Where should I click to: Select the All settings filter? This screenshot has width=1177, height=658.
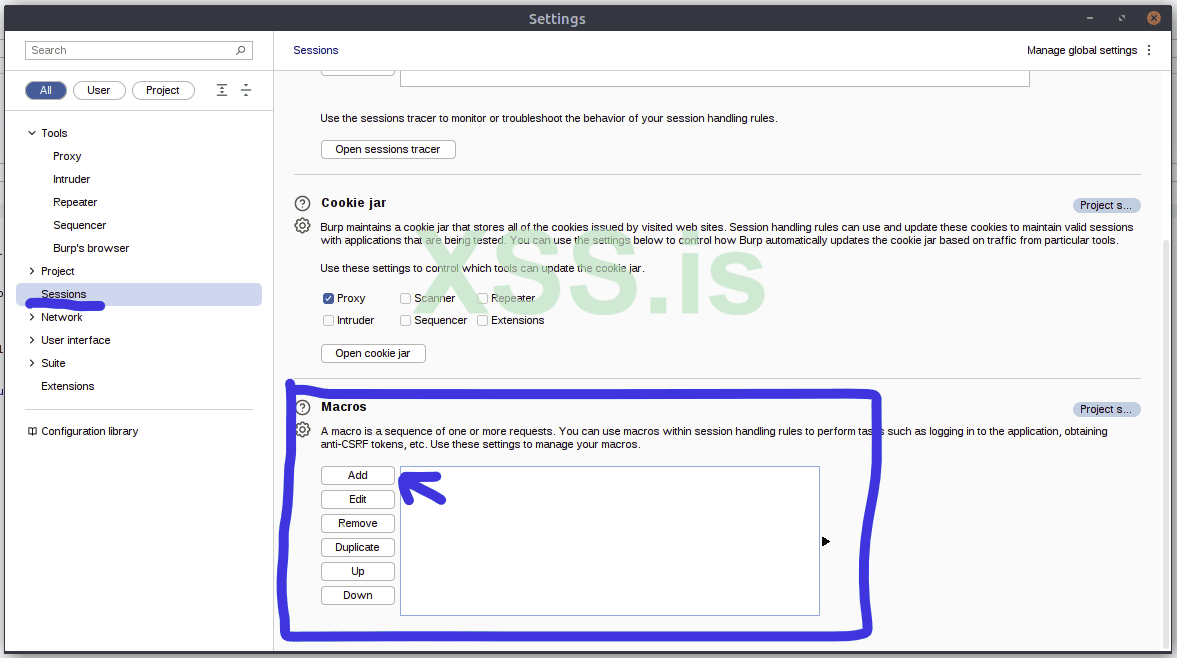46,90
